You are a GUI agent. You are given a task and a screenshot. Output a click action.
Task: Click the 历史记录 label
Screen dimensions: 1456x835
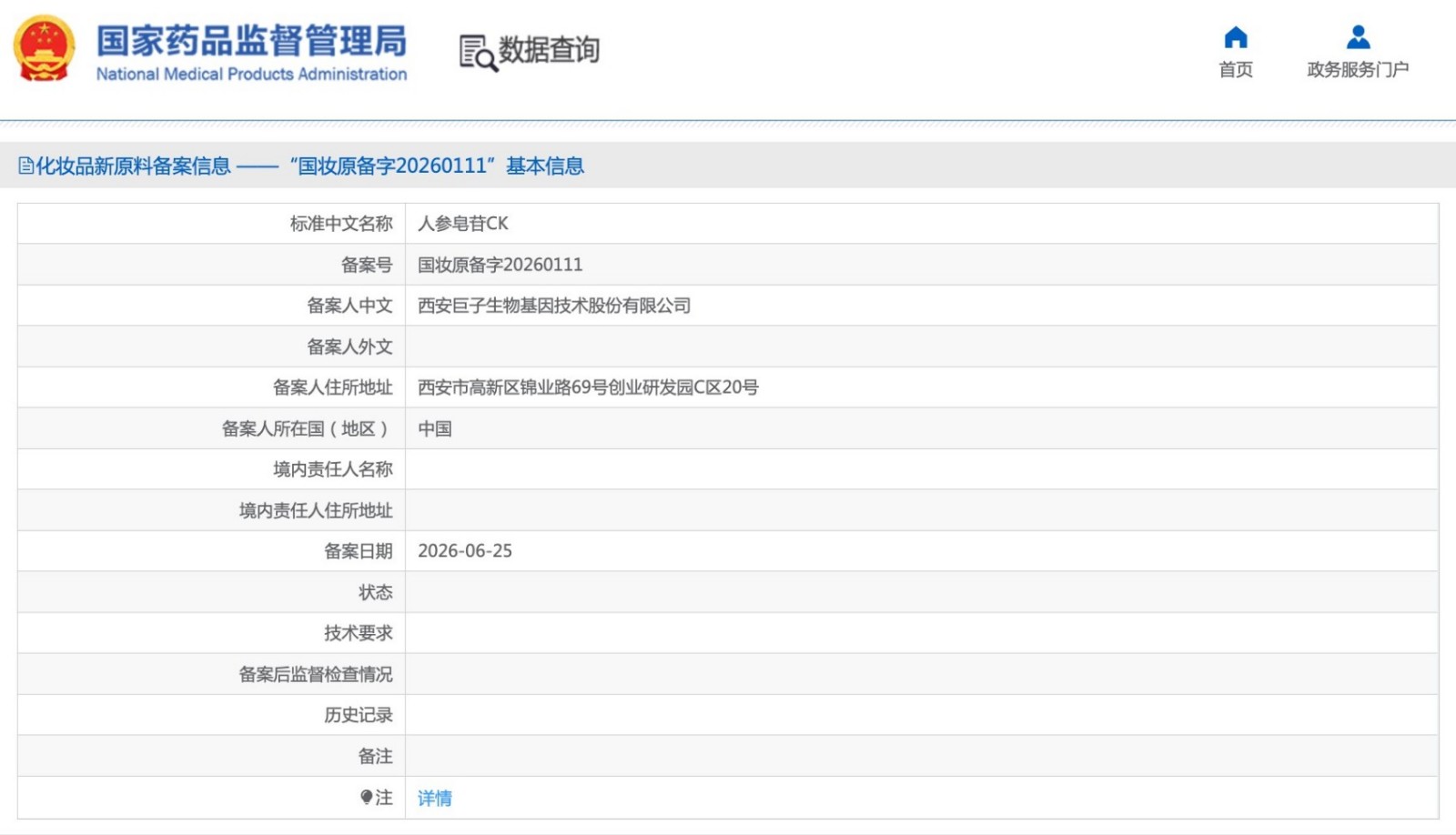click(359, 715)
